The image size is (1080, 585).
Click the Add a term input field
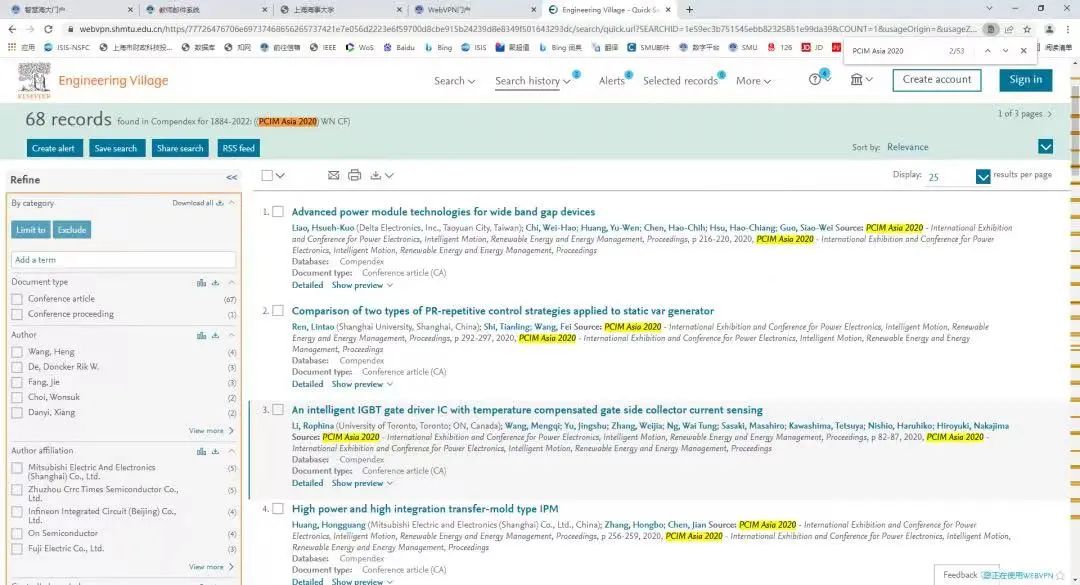(x=124, y=260)
